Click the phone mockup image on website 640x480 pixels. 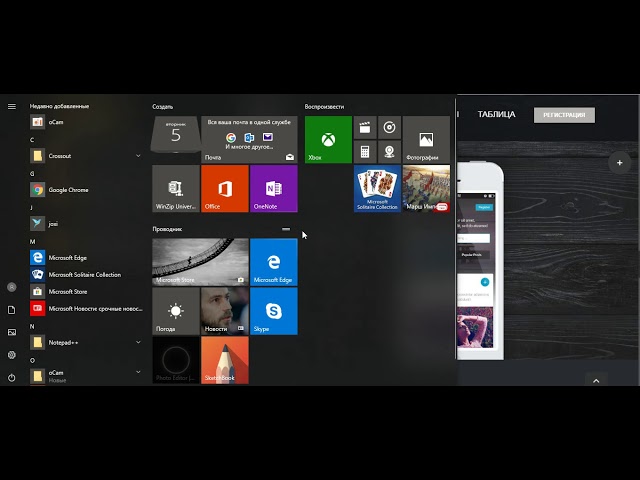480,261
